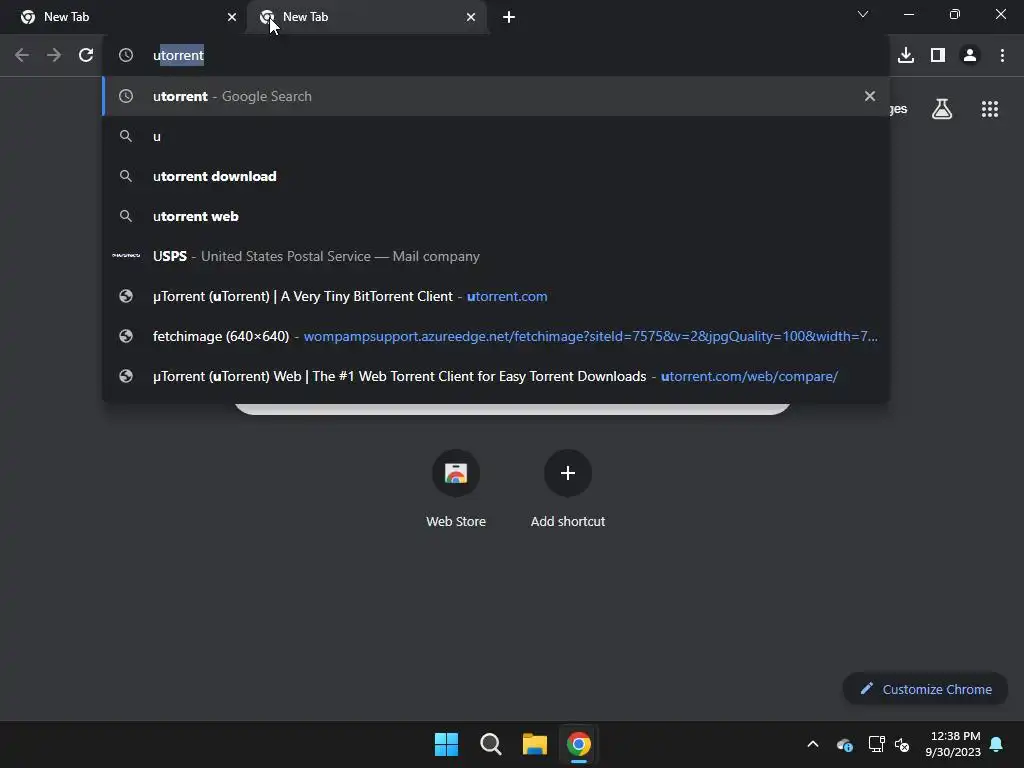Screen dimensions: 1024x768
Task: Open Chrome three-dot menu
Action: tap(1002, 56)
